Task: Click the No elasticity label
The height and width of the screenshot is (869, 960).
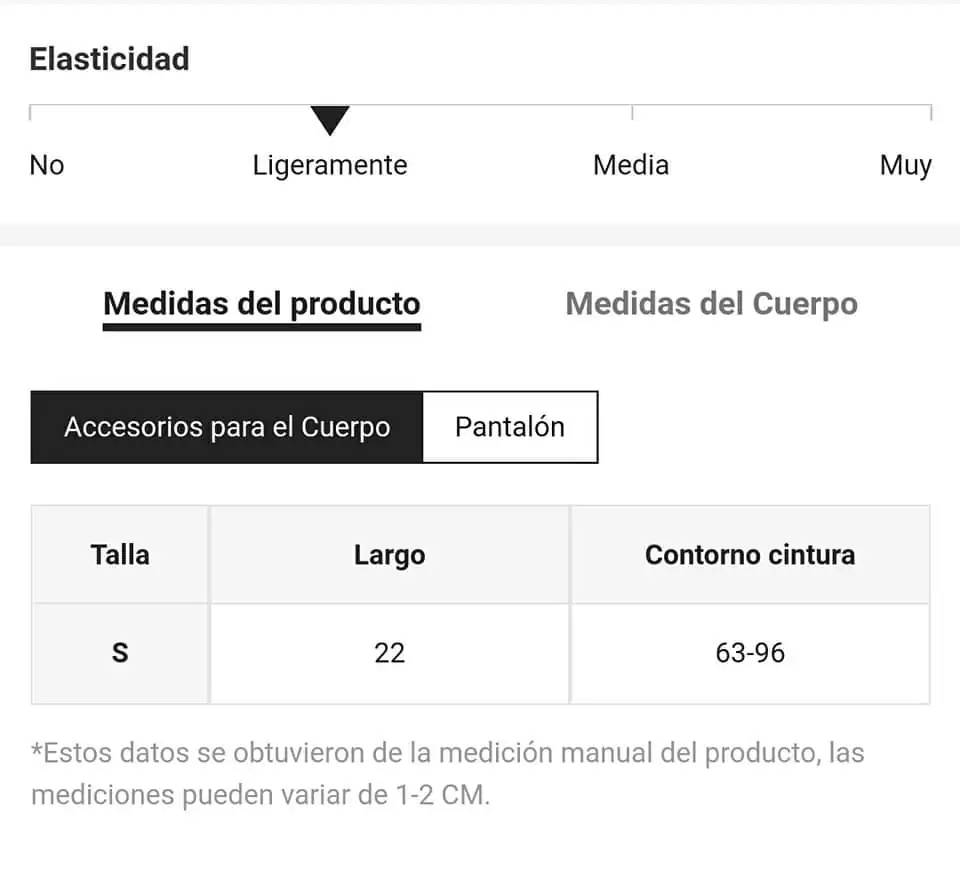Action: [x=47, y=165]
